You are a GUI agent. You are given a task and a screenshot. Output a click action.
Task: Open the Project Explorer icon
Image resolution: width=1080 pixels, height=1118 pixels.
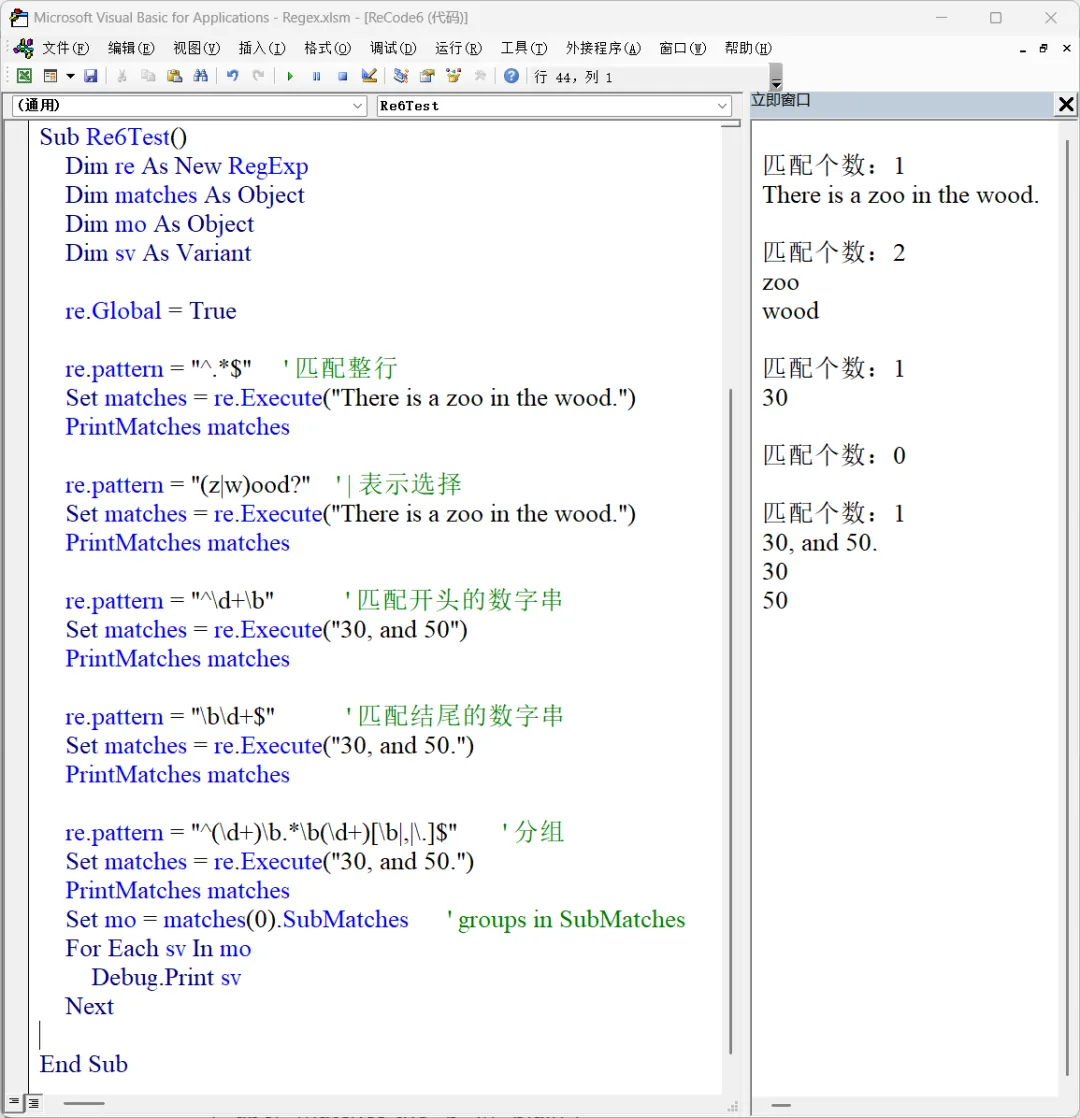(401, 76)
